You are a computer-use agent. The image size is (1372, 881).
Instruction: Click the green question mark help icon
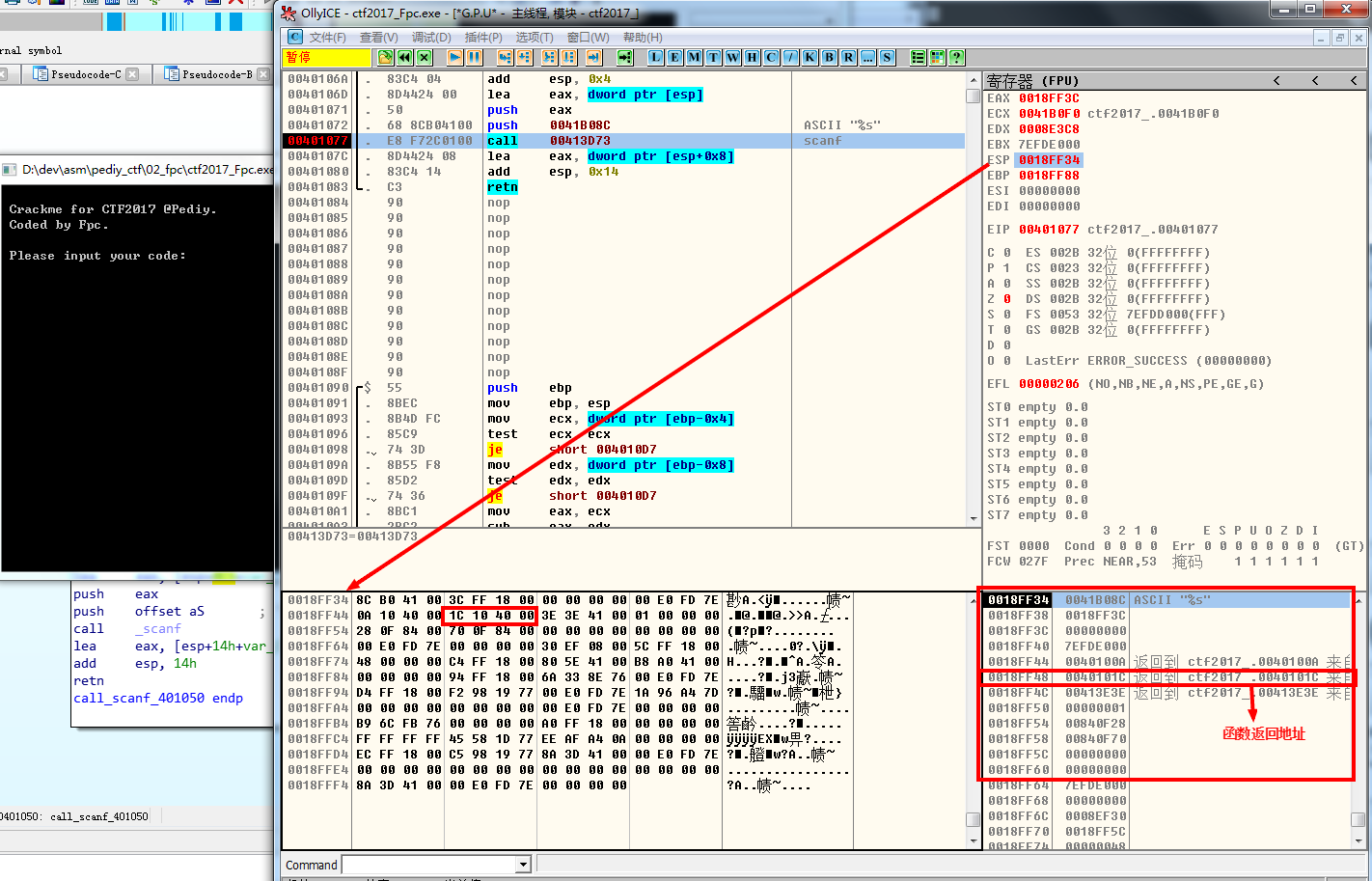[957, 57]
